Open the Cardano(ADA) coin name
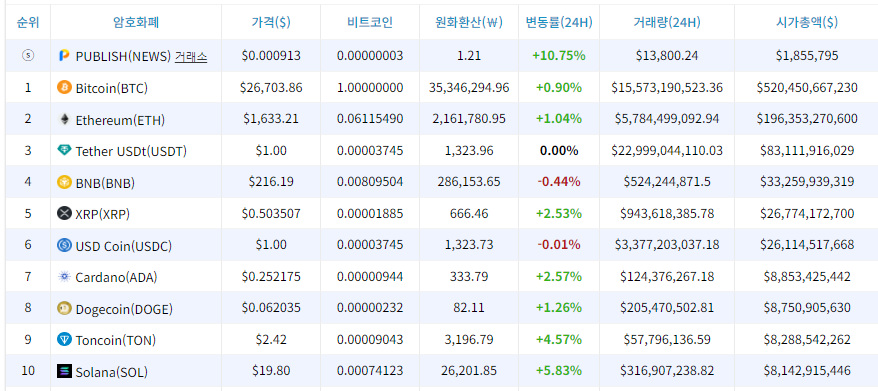The width and height of the screenshot is (878, 391). (116, 277)
